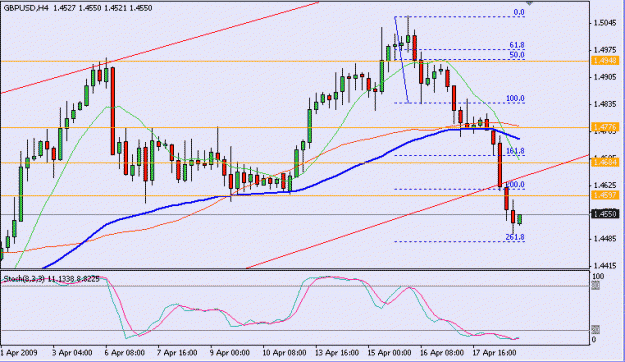The width and height of the screenshot is (625, 362).
Task: Select the last green candlestick on the chart
Action: point(519,219)
